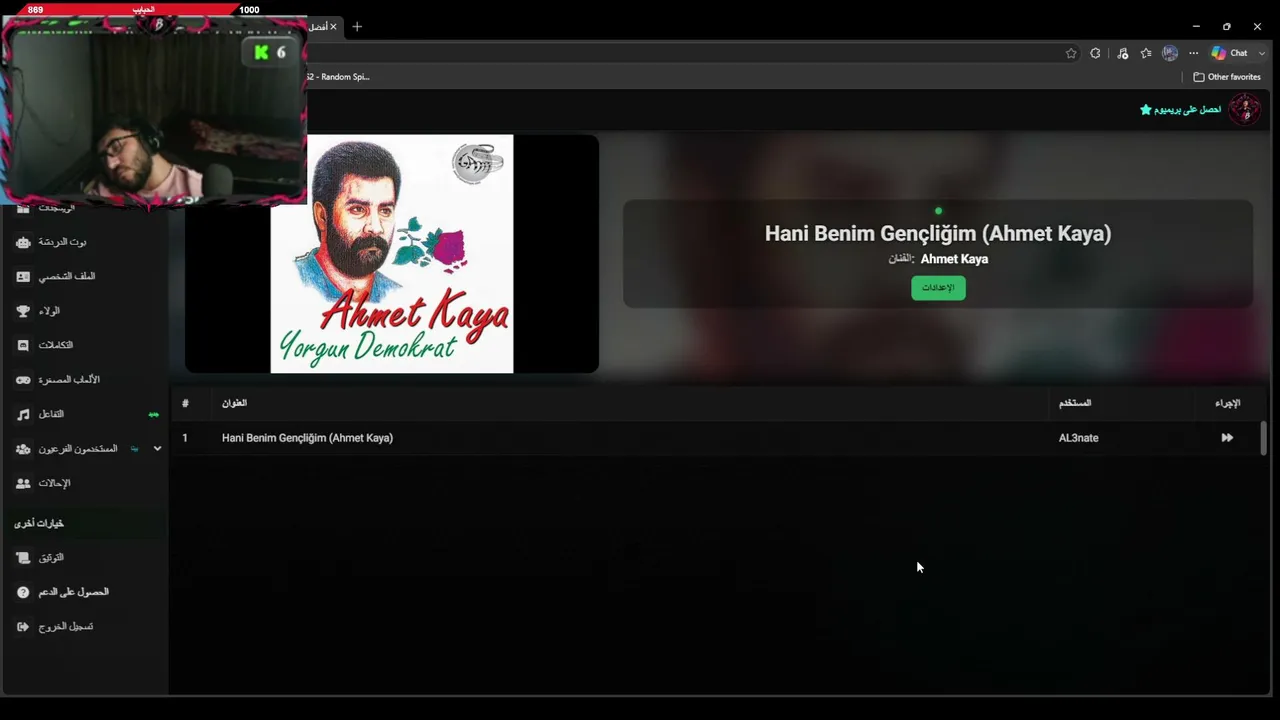Click the action (الإجراء) column header
The height and width of the screenshot is (720, 1280).
(x=1228, y=403)
